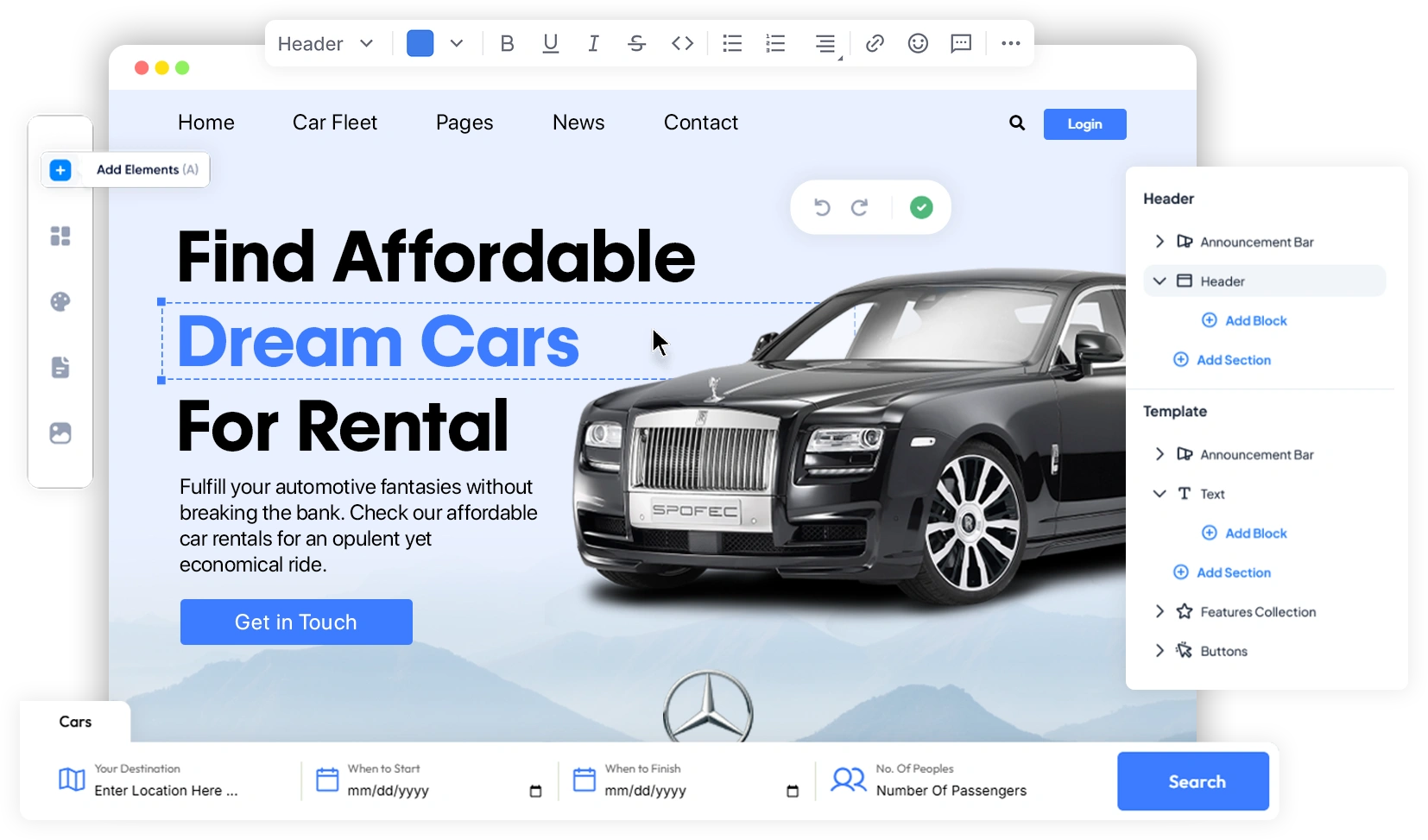Open the Car Fleet menu item
The width and height of the screenshot is (1428, 840).
tap(335, 123)
